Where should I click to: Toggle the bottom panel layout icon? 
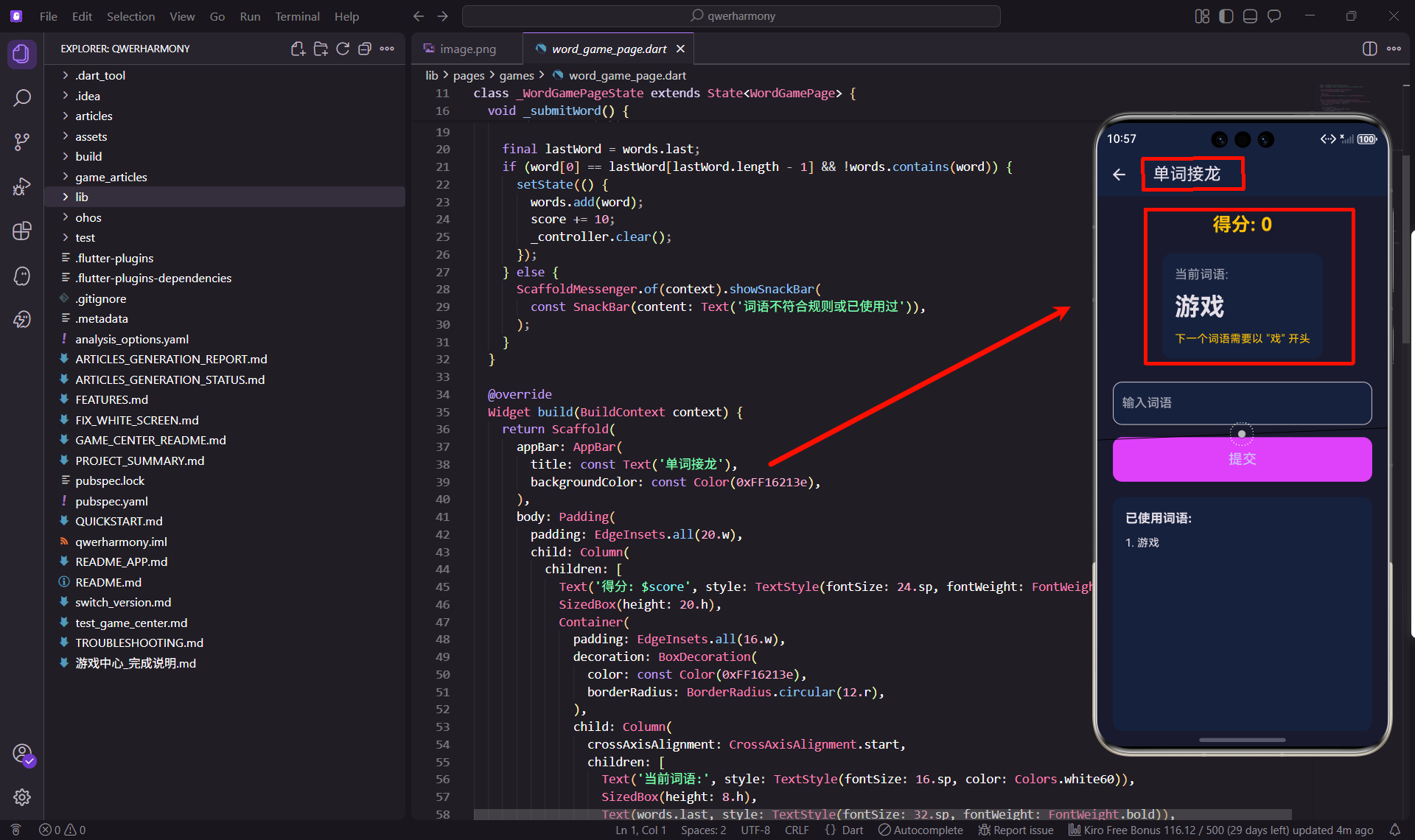click(1250, 16)
